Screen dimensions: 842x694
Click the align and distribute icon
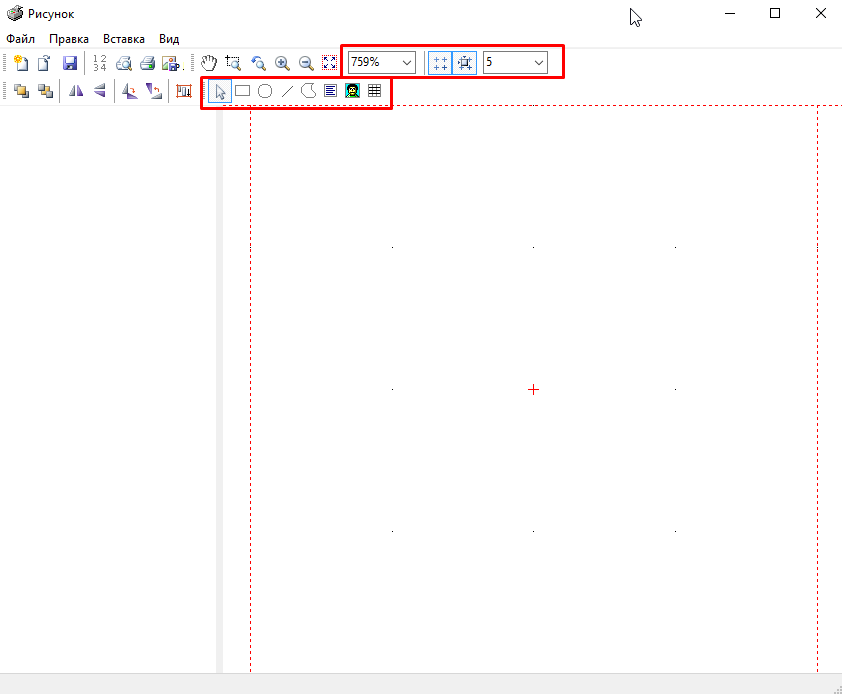(x=184, y=91)
